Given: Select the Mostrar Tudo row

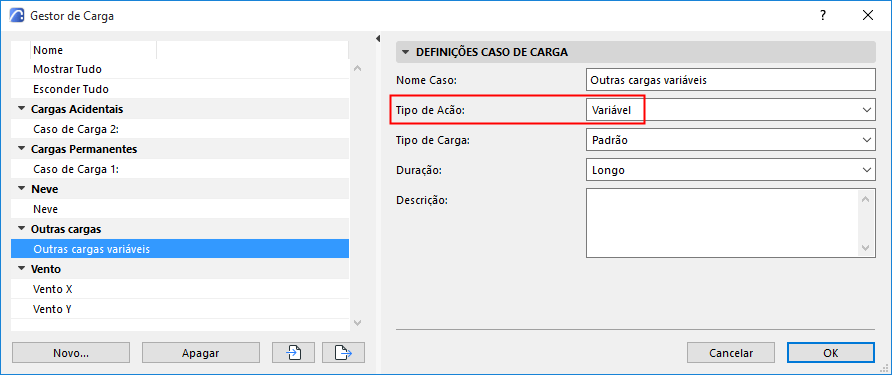Looking at the screenshot, I should 180,69.
